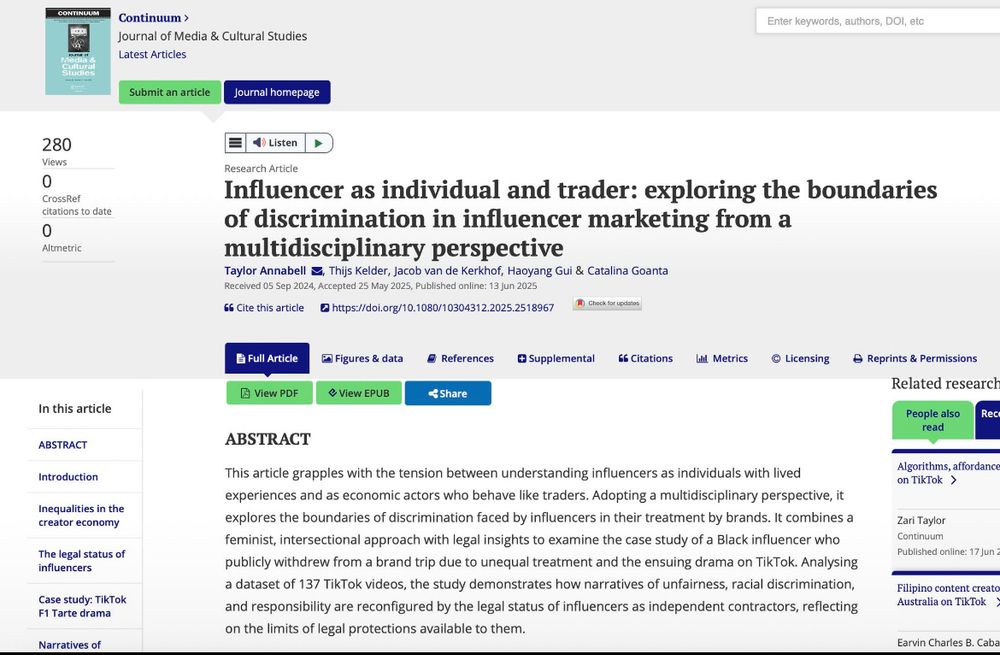Open the Journal homepage button

tap(277, 92)
